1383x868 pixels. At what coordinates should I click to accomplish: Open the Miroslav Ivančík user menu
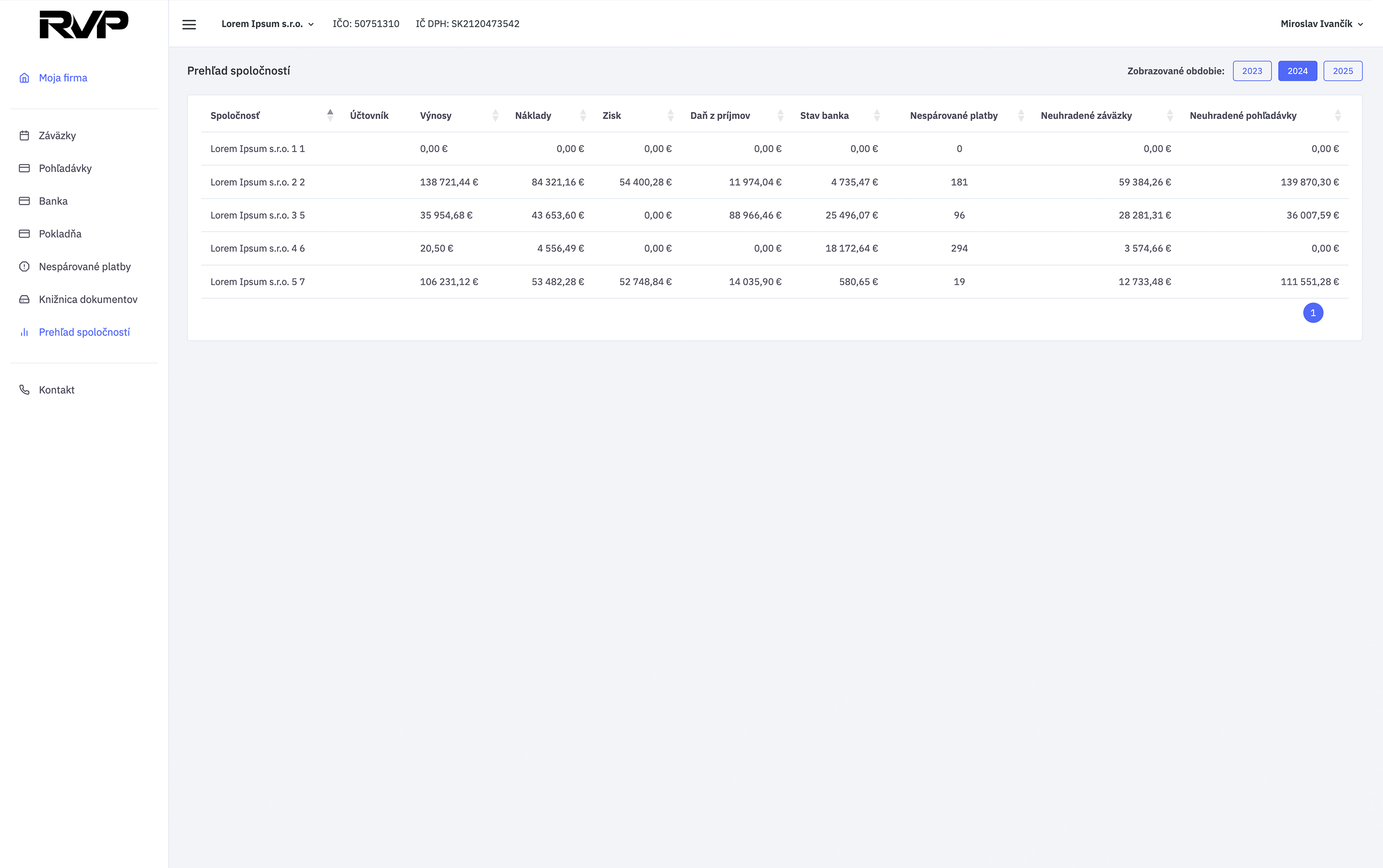[1322, 24]
